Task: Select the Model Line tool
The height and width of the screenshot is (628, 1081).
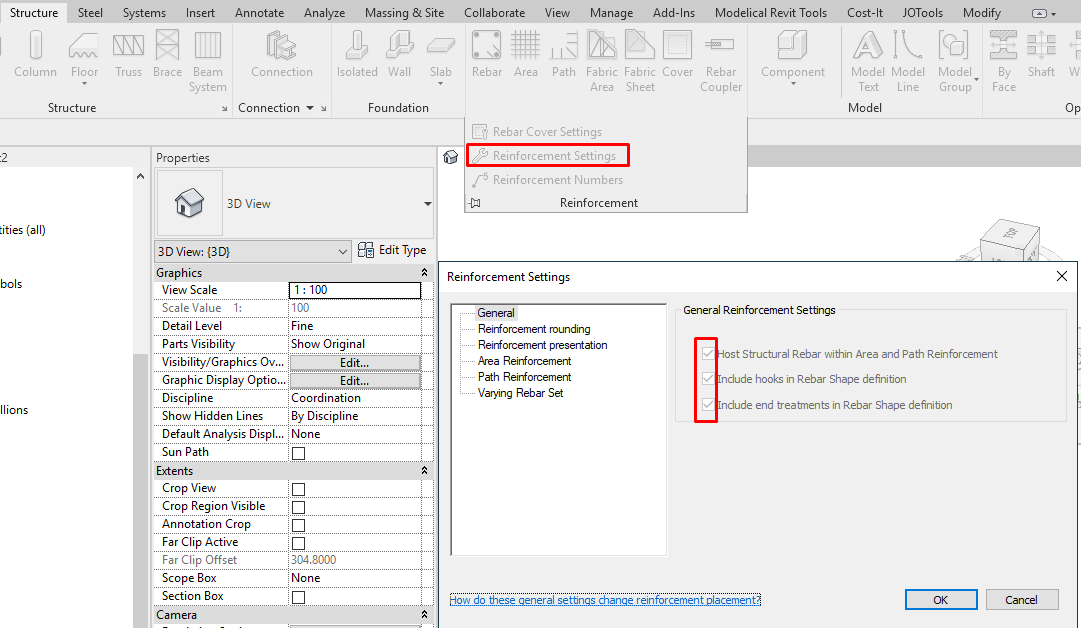Action: coord(908,61)
